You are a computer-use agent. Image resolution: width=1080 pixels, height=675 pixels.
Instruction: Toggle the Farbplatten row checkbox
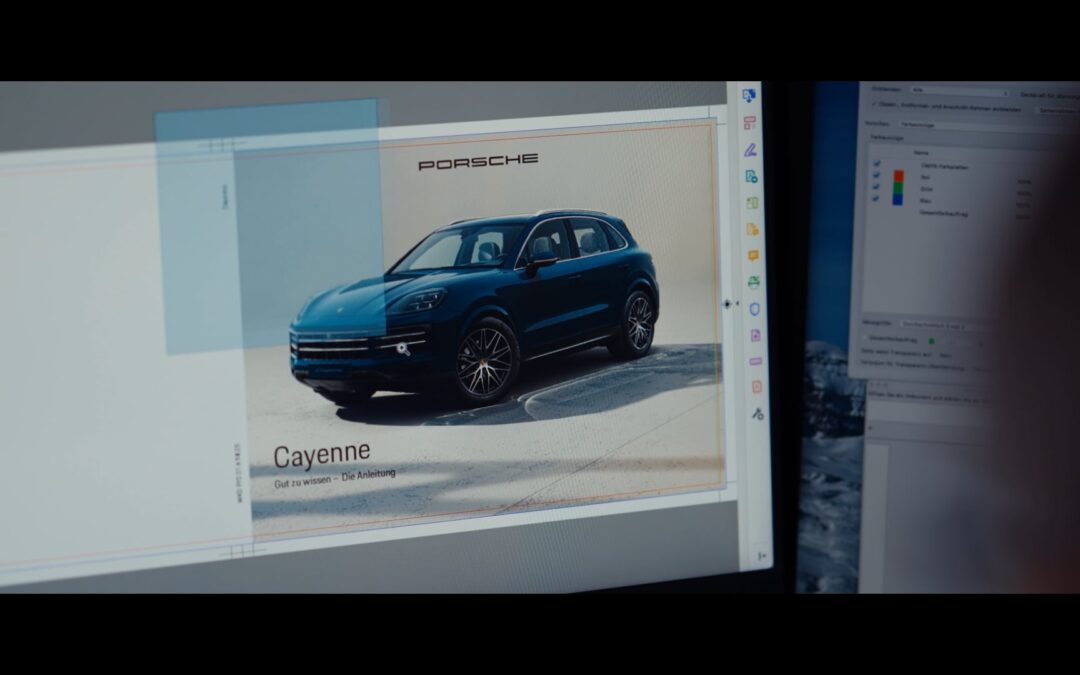876,164
